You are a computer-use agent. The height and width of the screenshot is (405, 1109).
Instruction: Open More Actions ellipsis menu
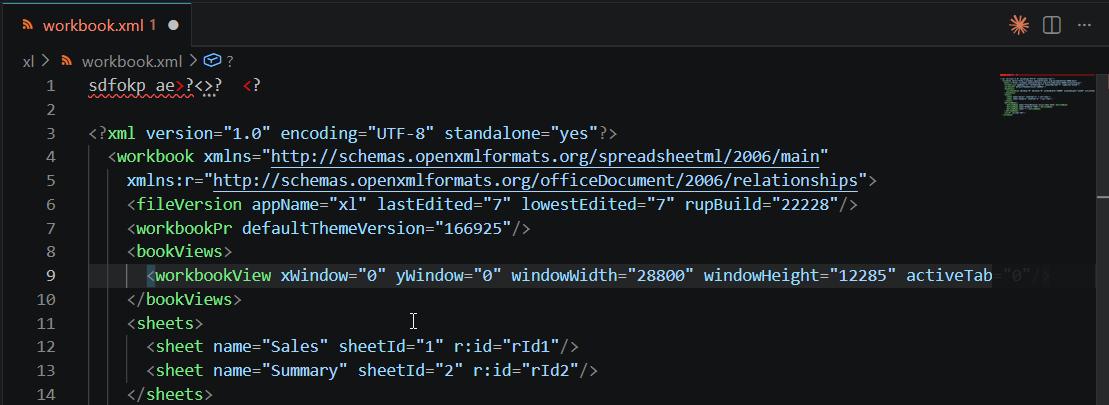click(x=1084, y=25)
